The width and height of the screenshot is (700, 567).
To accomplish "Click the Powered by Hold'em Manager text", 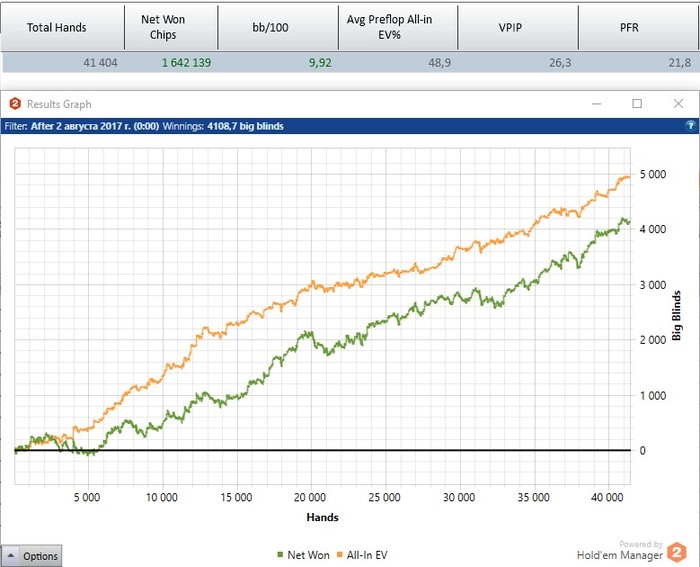I will tap(620, 551).
